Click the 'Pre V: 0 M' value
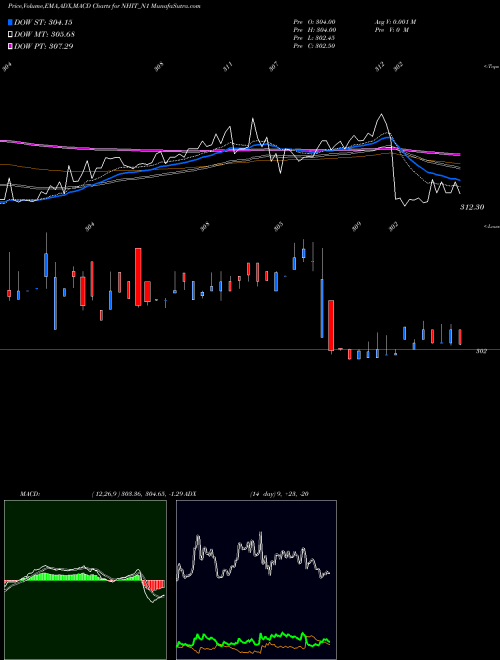500x660 pixels. [x=391, y=30]
